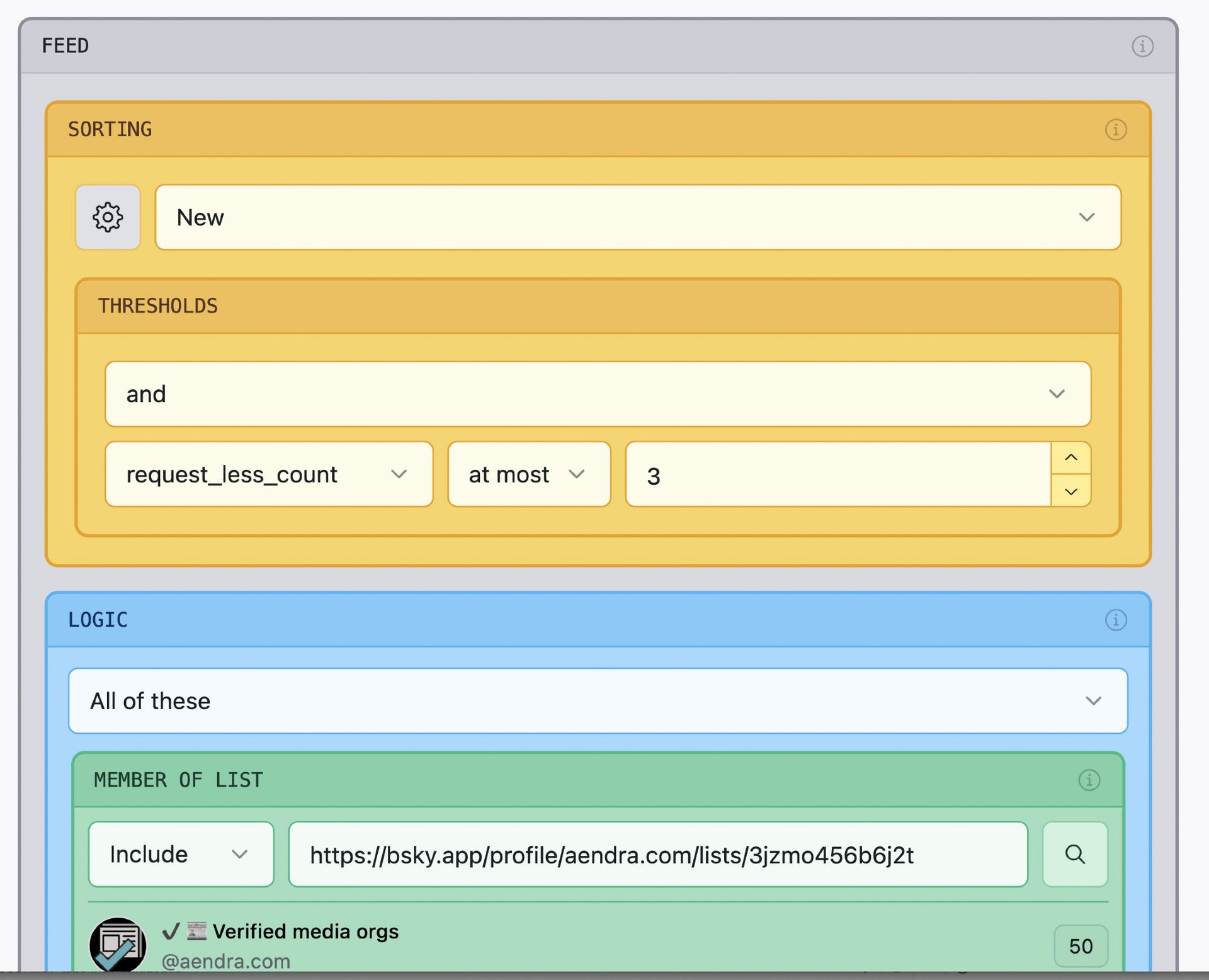Click the SORTING block info icon
This screenshot has width=1209, height=980.
pos(1115,130)
